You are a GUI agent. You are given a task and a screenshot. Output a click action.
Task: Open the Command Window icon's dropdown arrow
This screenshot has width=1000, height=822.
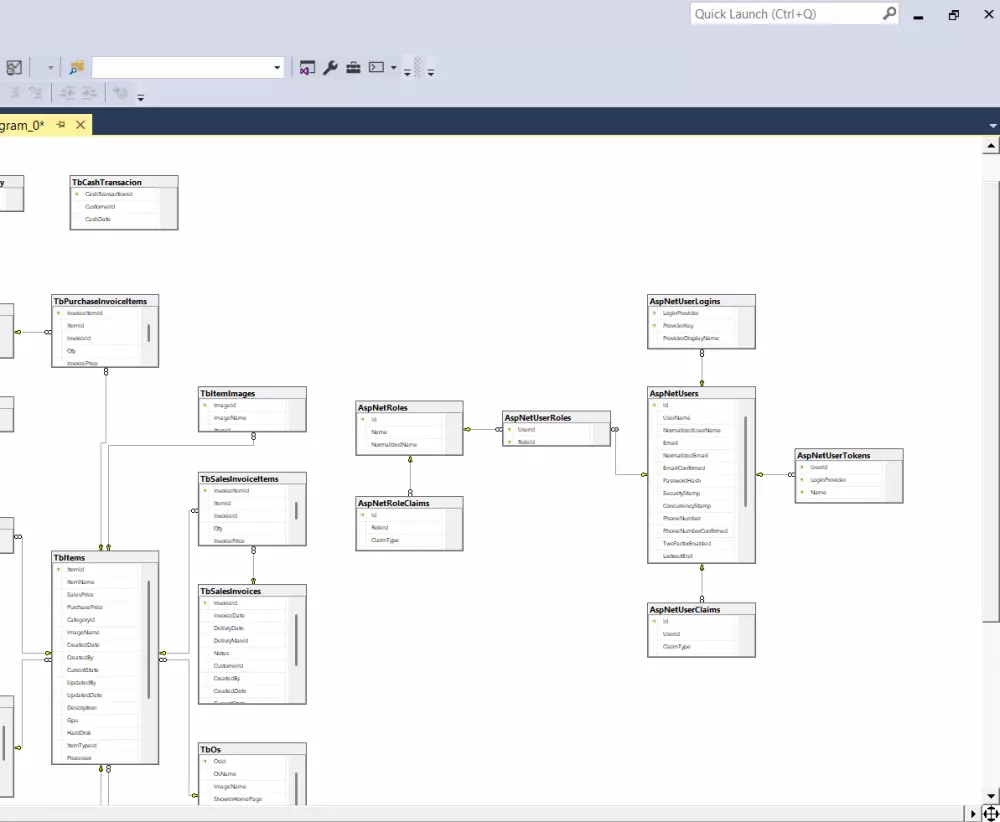[x=394, y=67]
